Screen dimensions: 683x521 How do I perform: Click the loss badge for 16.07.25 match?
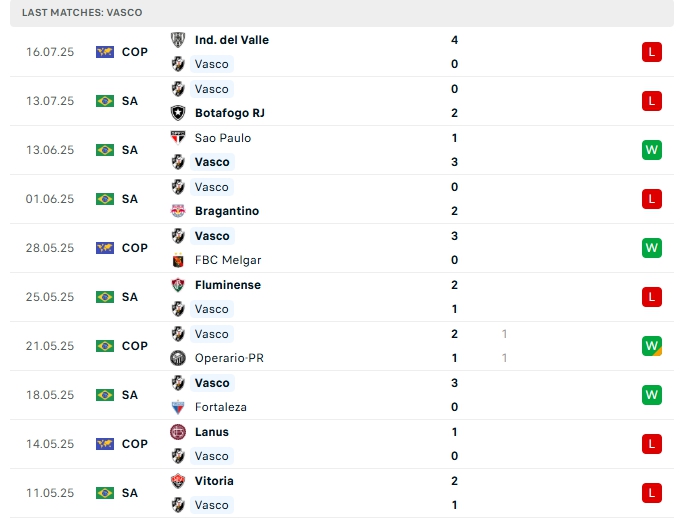[652, 52]
